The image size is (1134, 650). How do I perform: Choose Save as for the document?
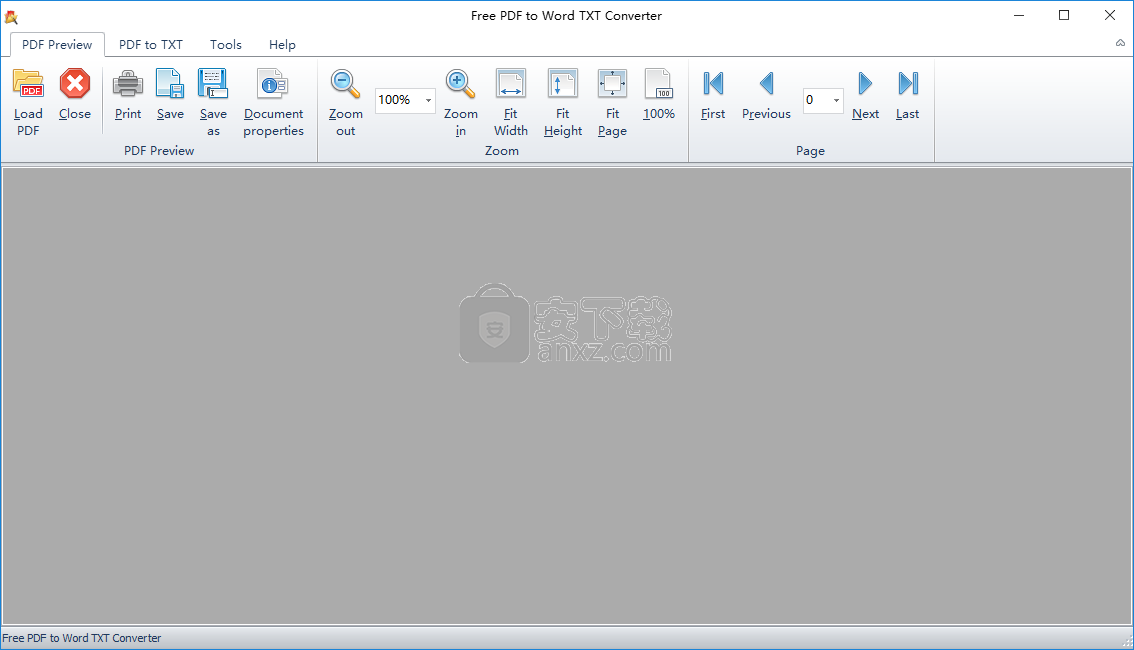(213, 102)
